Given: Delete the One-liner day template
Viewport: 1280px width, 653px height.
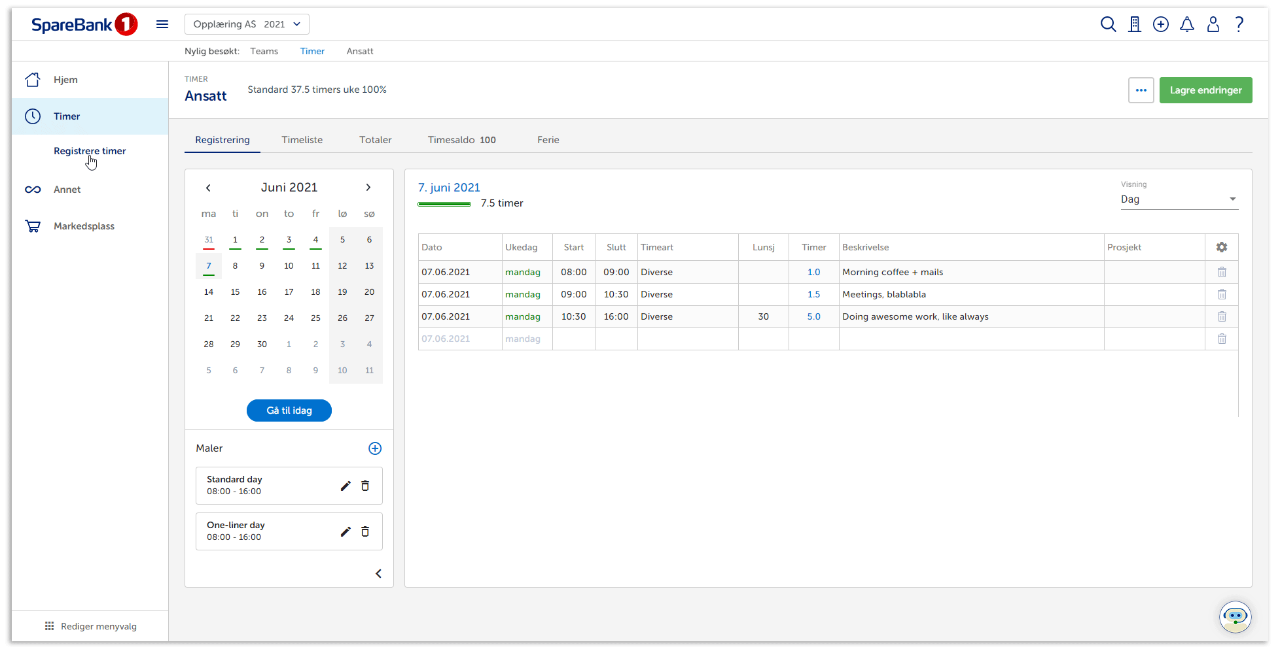Looking at the screenshot, I should click(x=365, y=532).
